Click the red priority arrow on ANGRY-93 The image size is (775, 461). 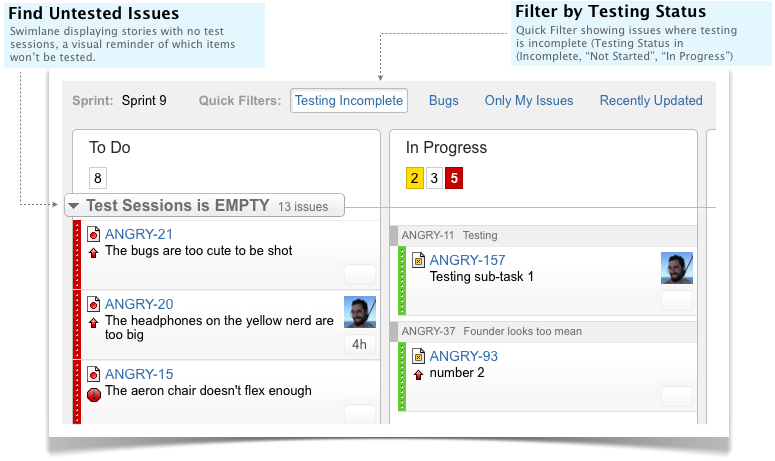(x=419, y=374)
